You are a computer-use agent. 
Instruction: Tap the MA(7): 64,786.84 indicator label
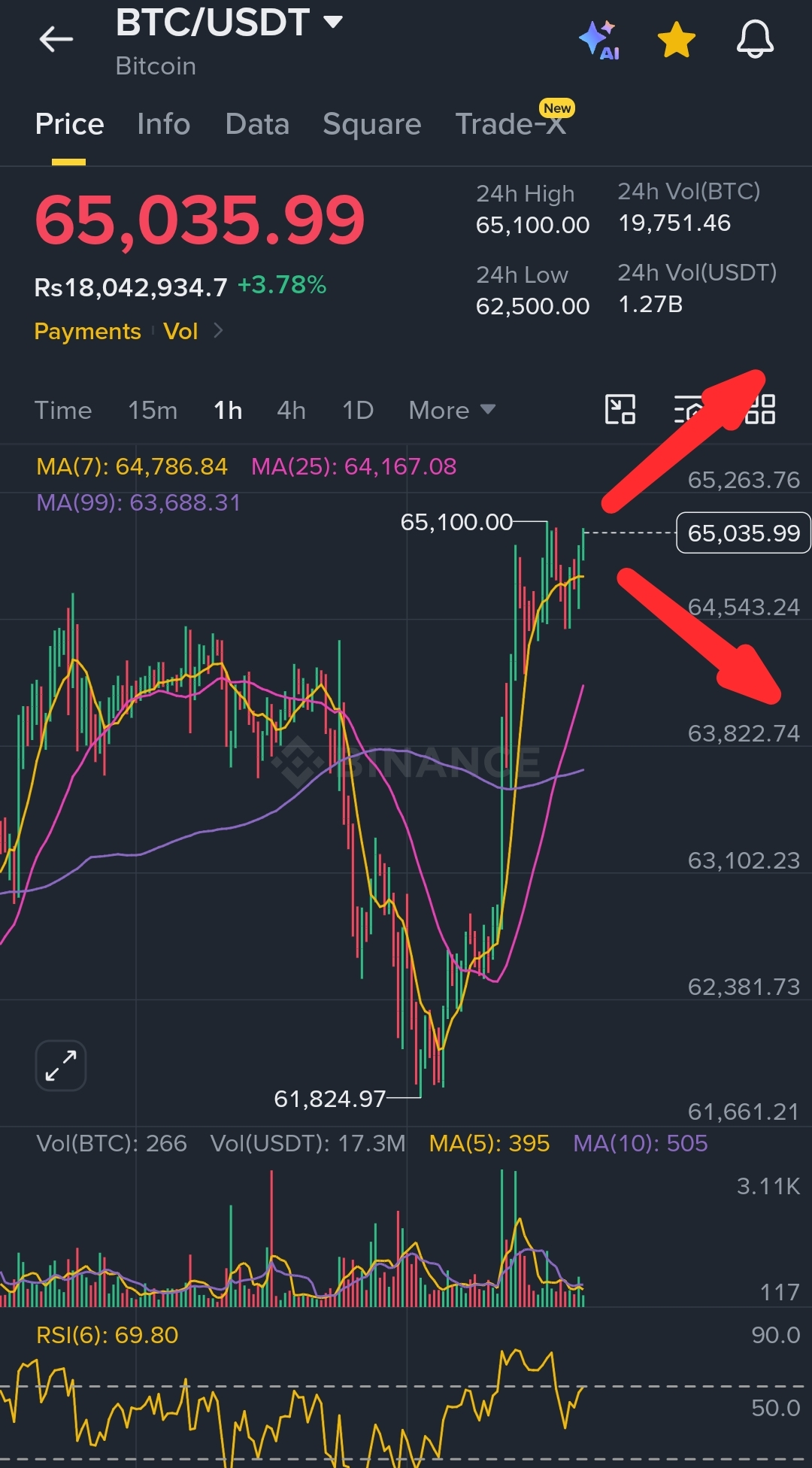point(132,467)
